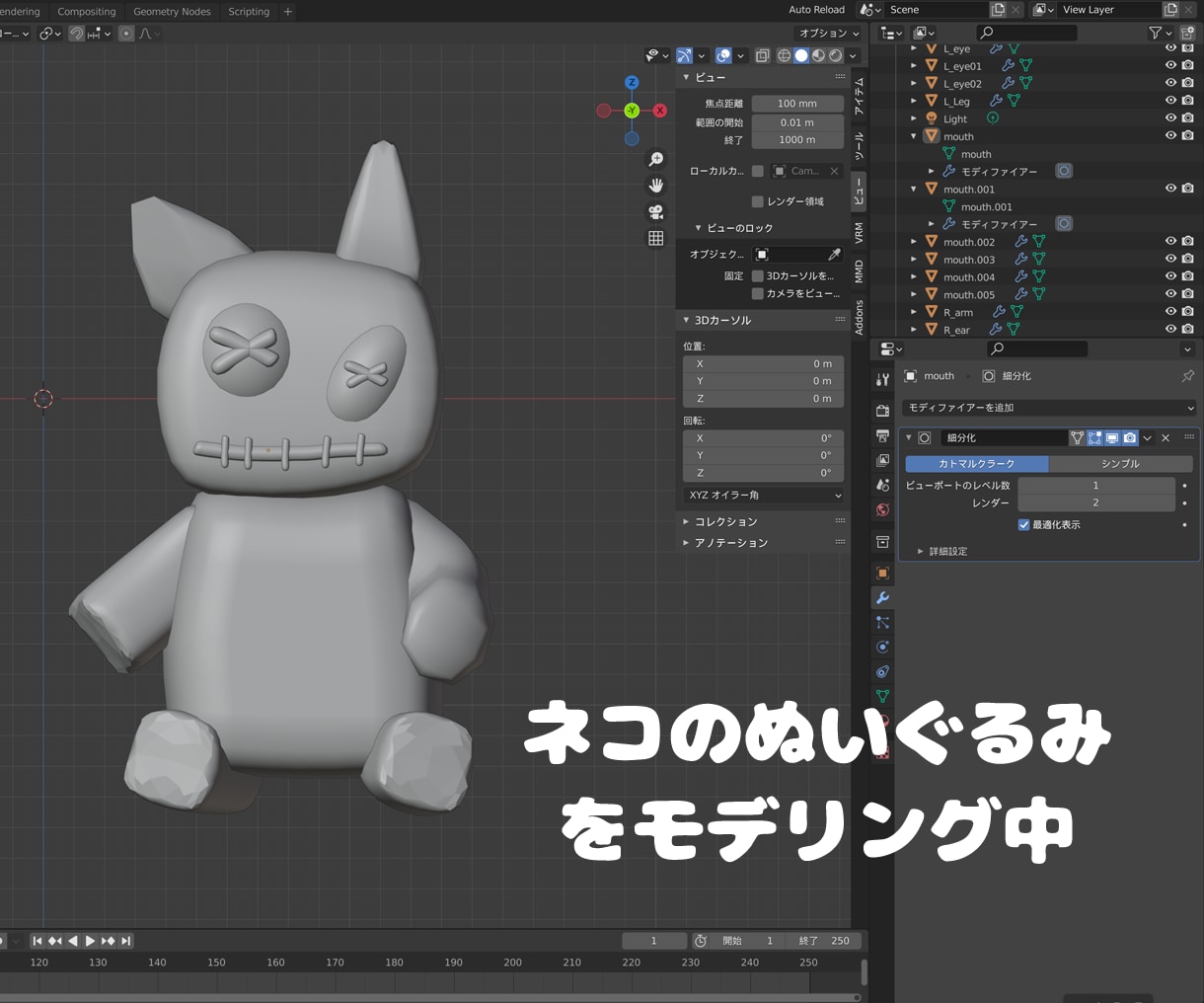
Task: Select シンプル subdivision type
Action: (1121, 463)
